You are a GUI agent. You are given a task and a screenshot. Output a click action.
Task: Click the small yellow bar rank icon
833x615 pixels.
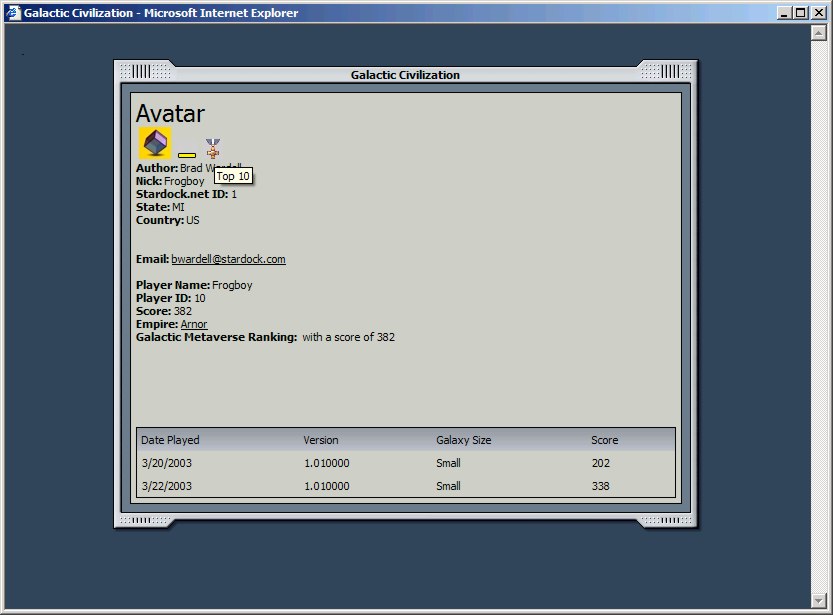[x=187, y=155]
